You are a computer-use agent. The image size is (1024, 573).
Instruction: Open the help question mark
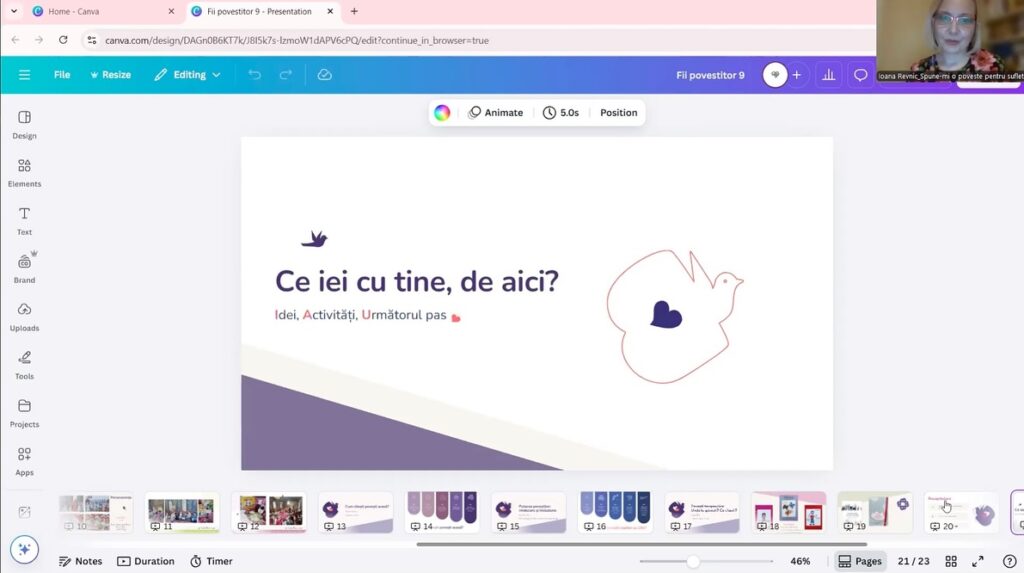pyautogui.click(x=1010, y=561)
